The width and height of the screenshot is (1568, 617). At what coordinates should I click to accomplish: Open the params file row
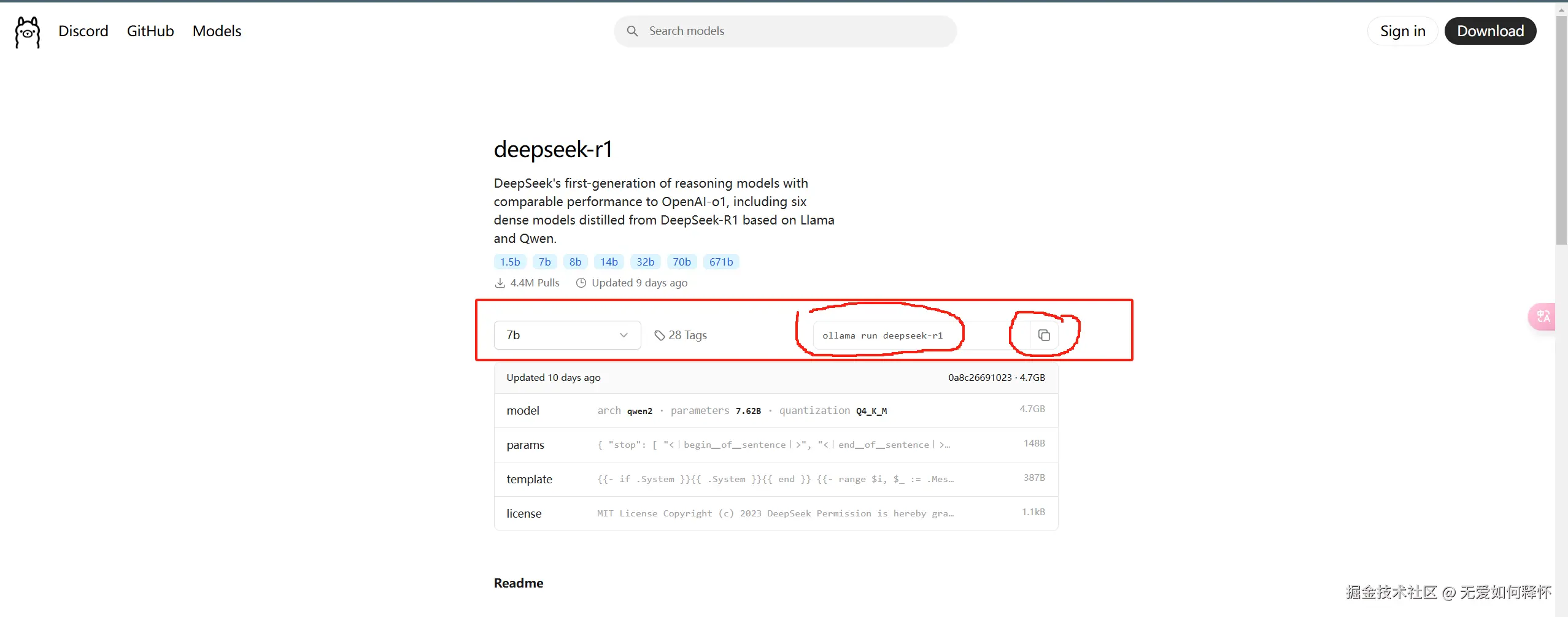pos(776,445)
